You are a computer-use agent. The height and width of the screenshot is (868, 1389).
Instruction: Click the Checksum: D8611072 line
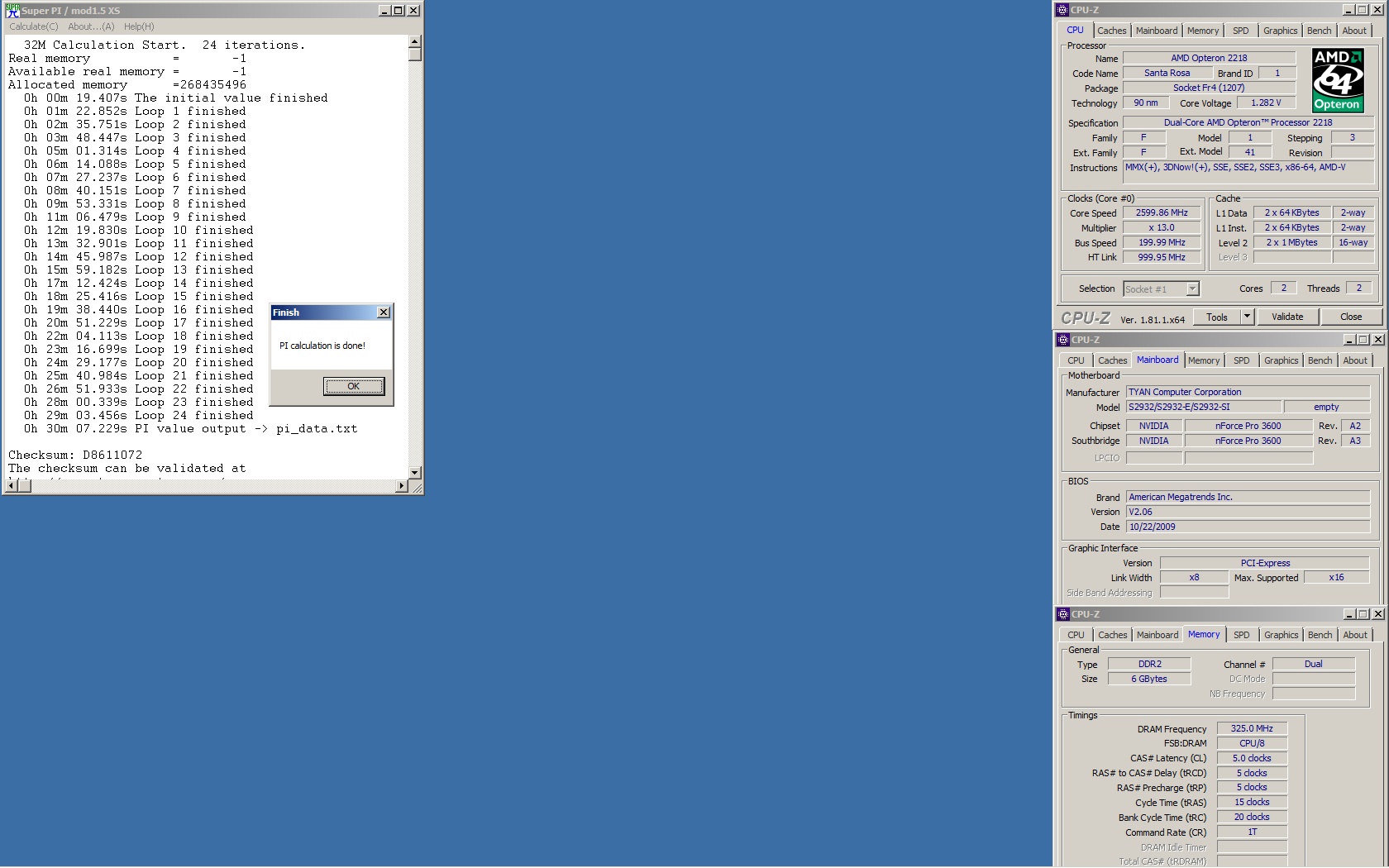point(75,455)
